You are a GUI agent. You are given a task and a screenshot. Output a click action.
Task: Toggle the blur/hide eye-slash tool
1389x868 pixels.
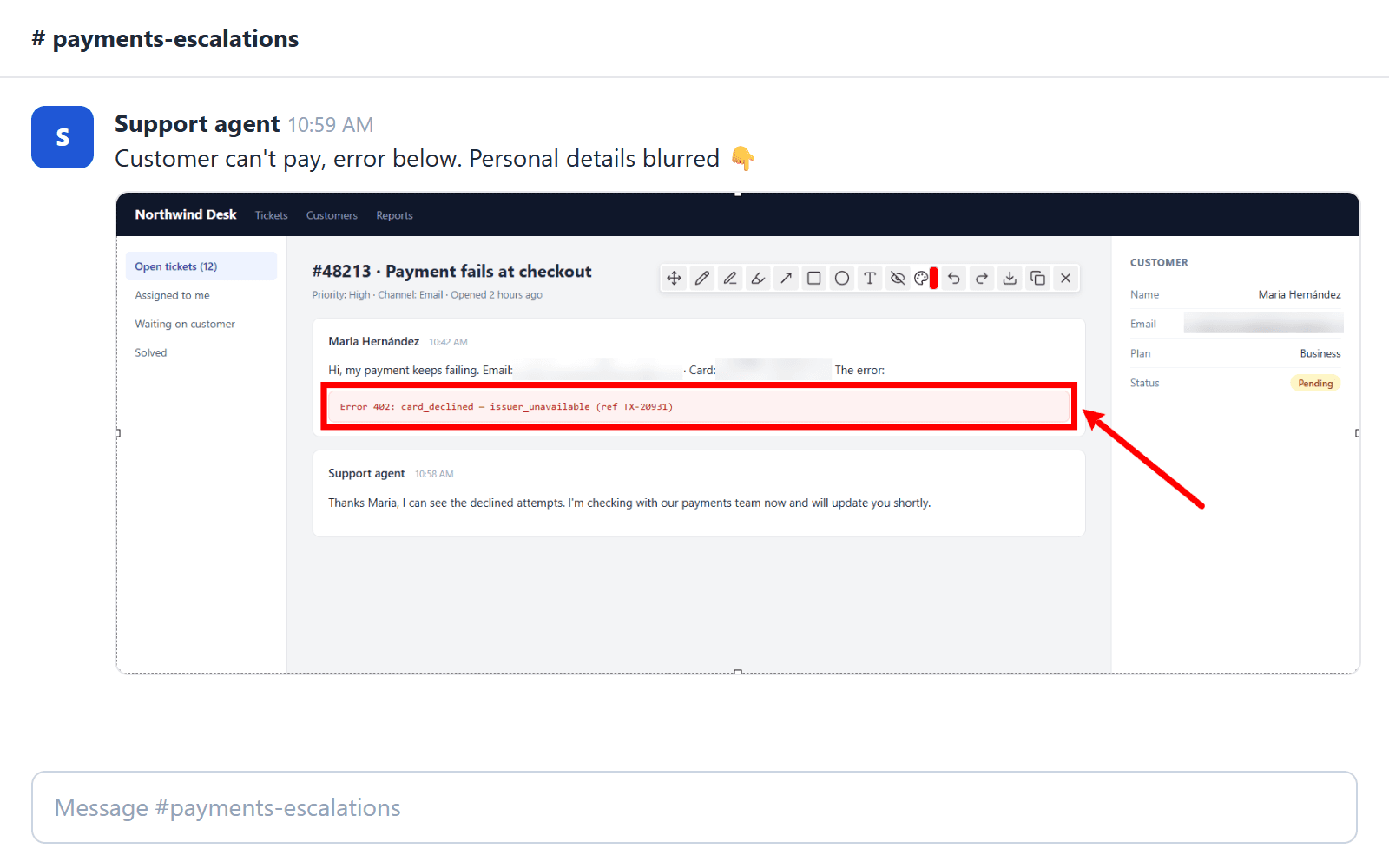tap(898, 278)
